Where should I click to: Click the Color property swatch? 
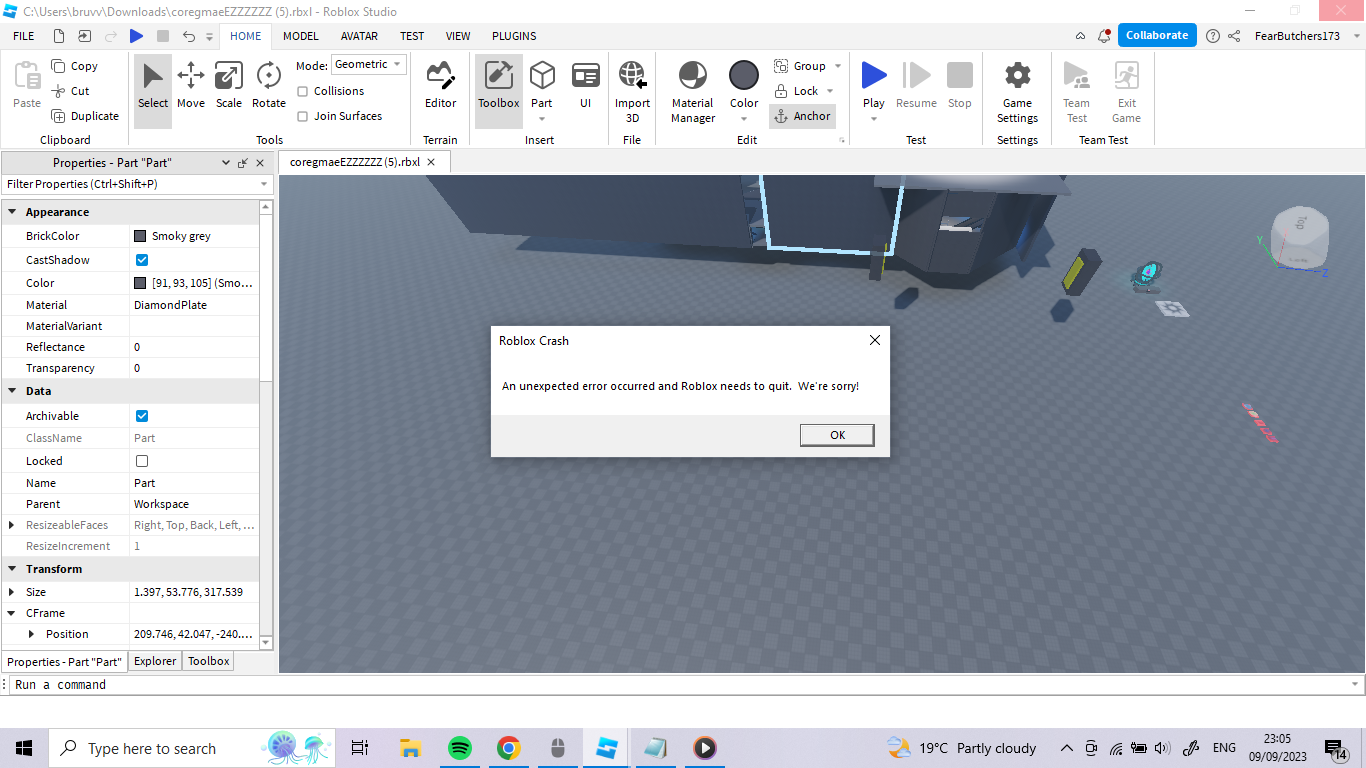(140, 283)
